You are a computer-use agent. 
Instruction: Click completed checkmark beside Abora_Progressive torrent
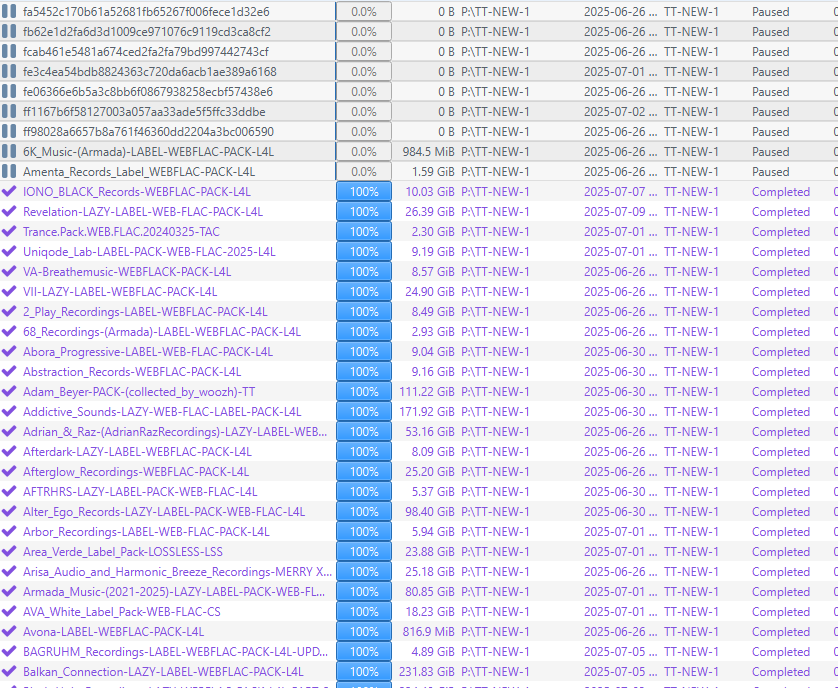(x=9, y=352)
